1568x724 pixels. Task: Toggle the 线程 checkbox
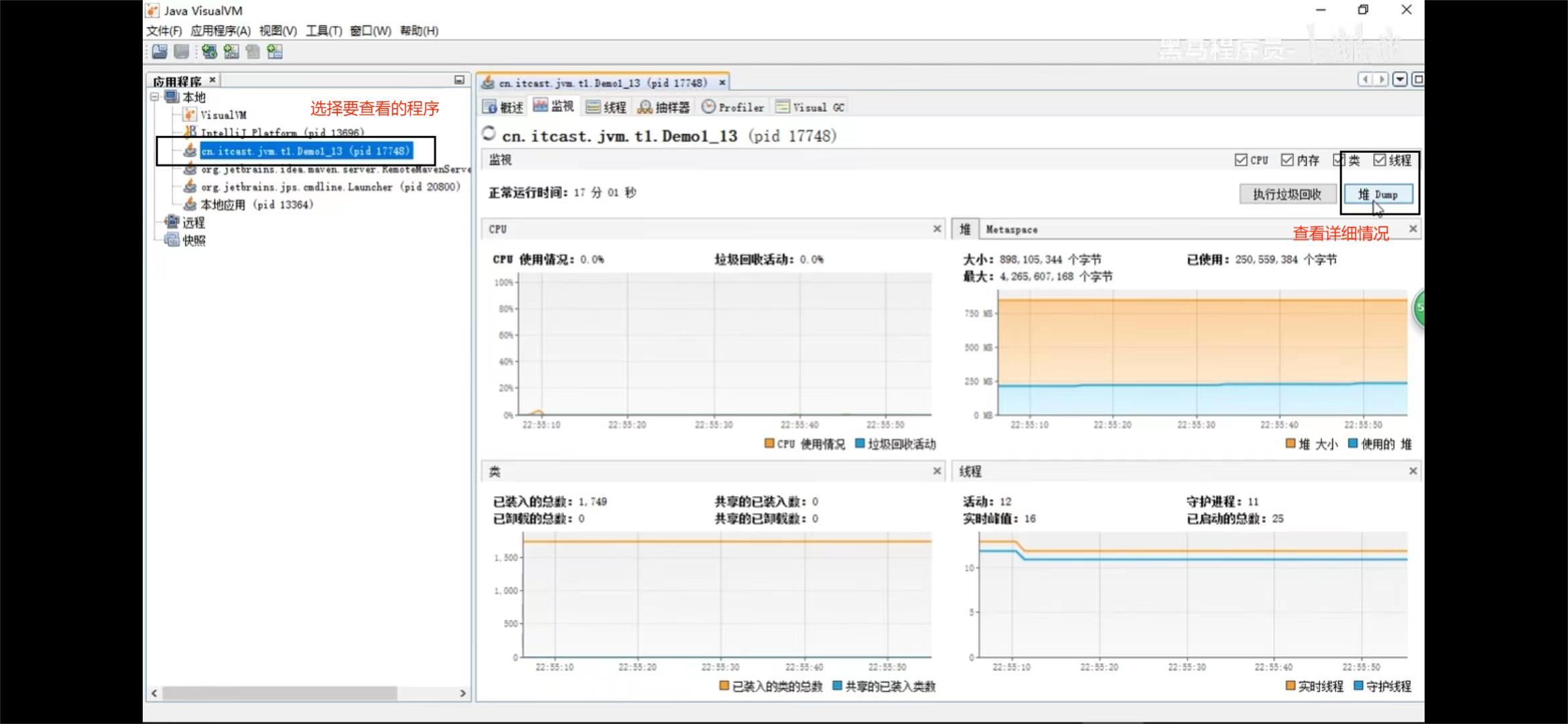tap(1379, 160)
